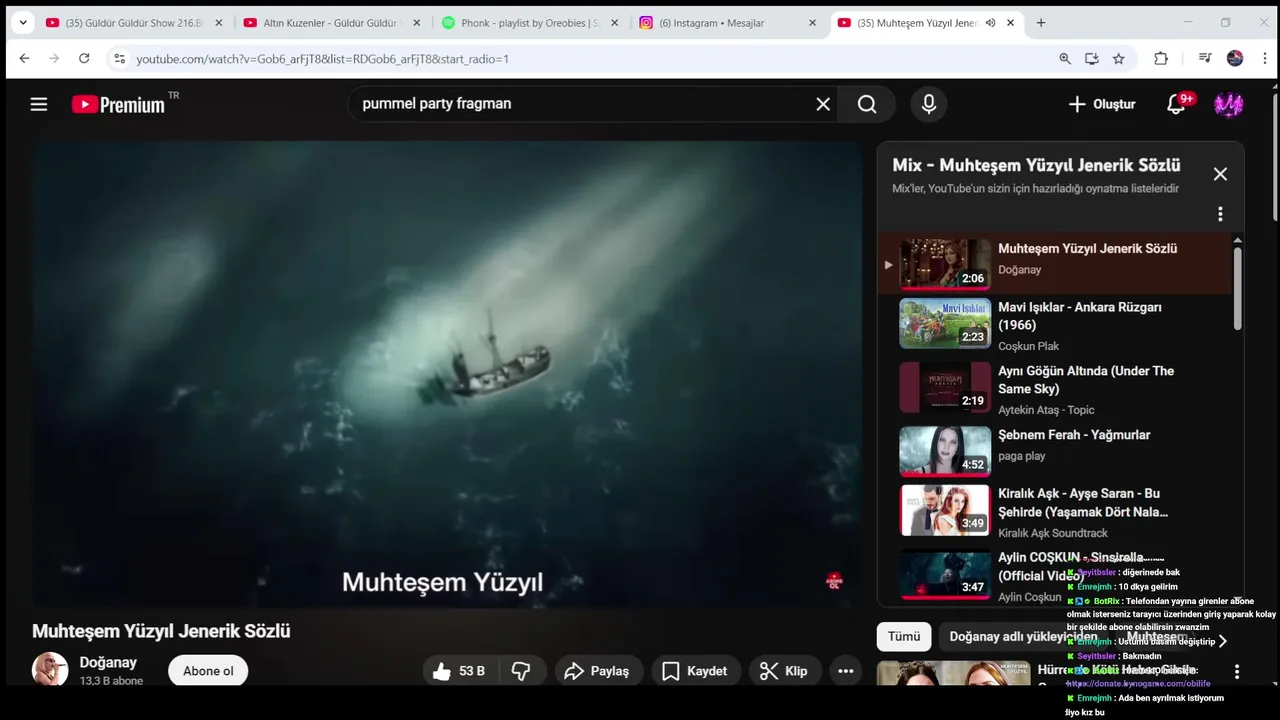Open Hürrem suggested video thumbnail
The image size is (1280, 720).
pos(953,673)
